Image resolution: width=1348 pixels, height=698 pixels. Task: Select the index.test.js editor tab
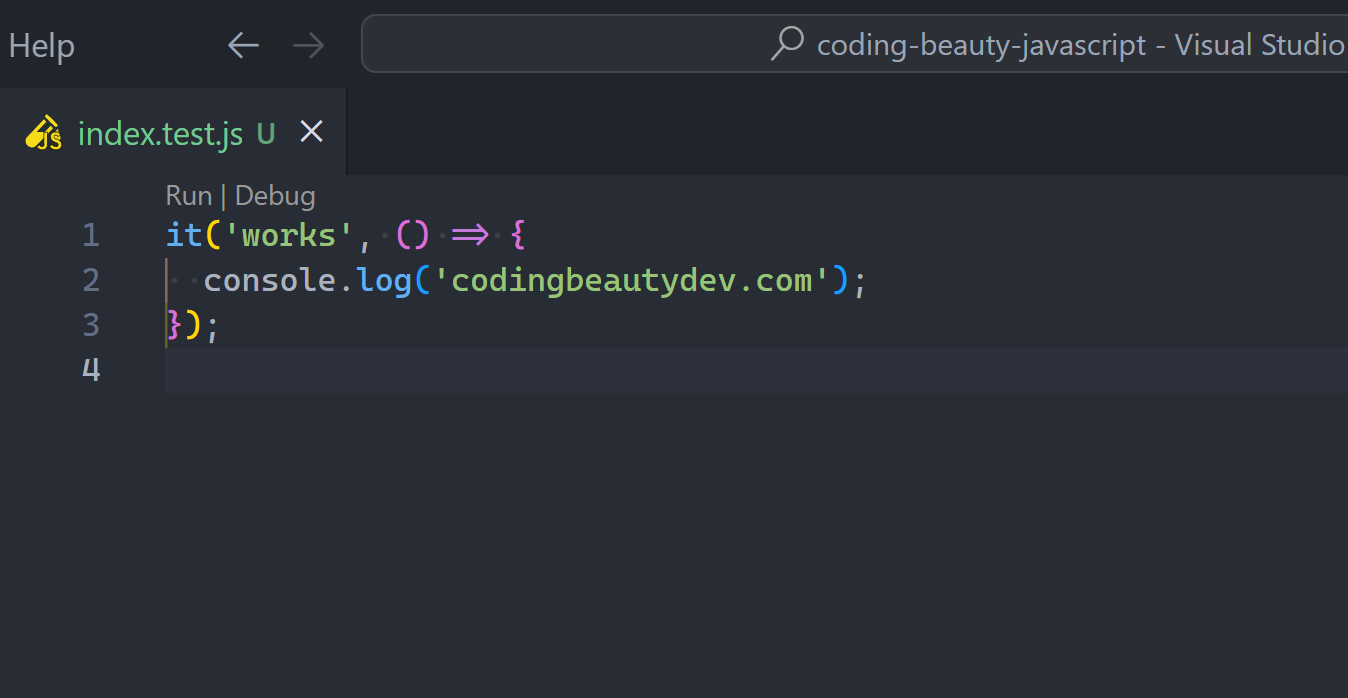(x=173, y=132)
